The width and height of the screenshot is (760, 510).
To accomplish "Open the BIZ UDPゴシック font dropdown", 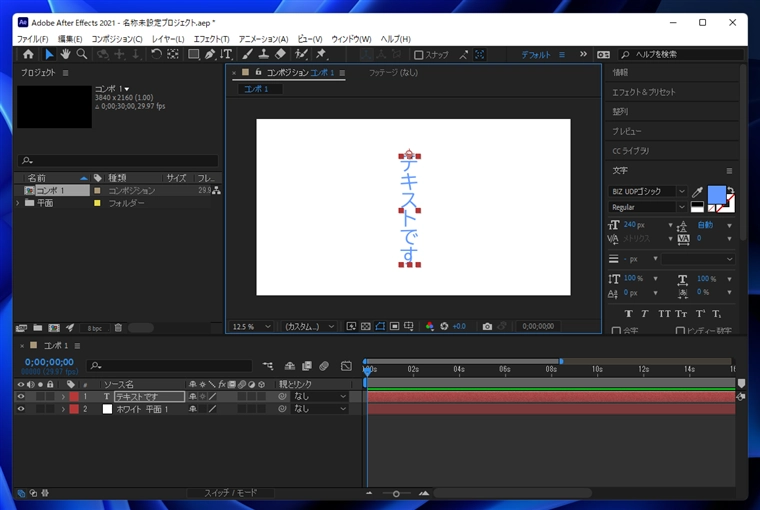I will pyautogui.click(x=647, y=191).
